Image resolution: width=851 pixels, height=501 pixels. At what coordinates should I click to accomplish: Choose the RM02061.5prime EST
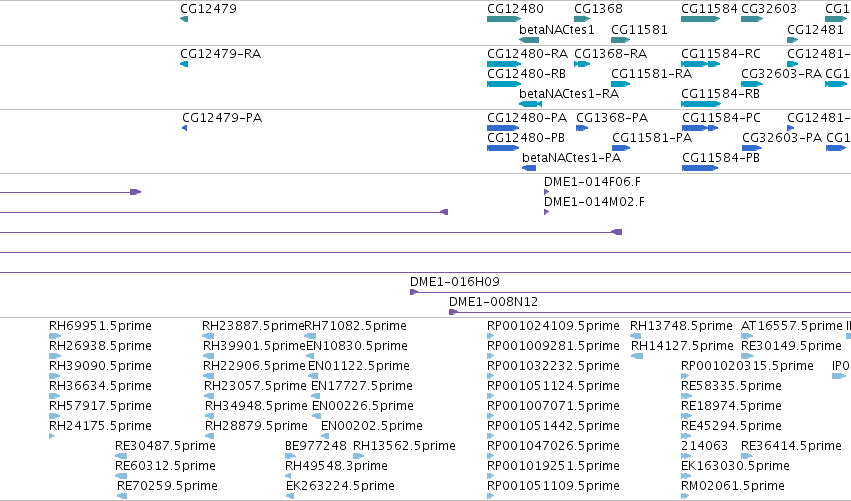[x=685, y=496]
